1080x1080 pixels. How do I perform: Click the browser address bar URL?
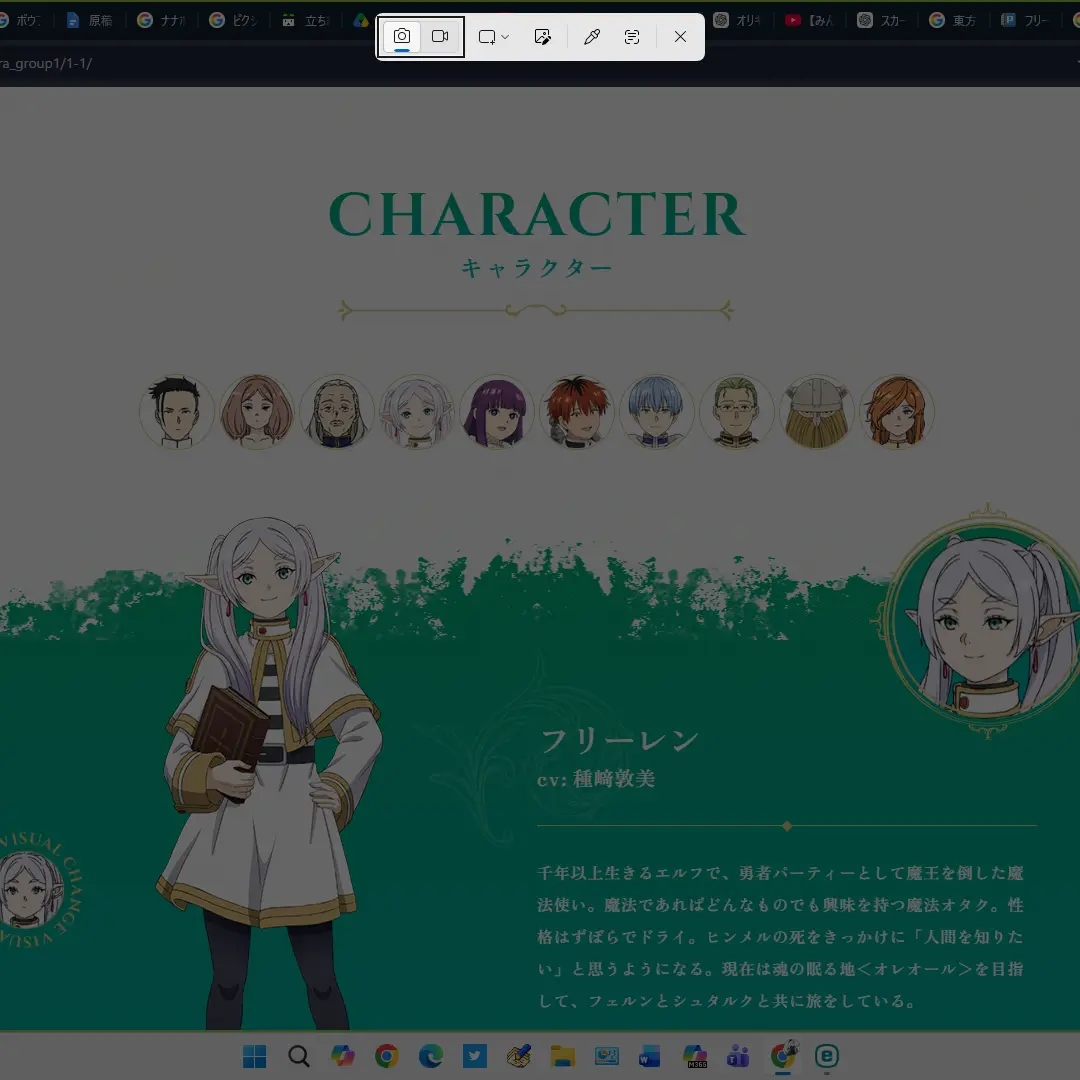(x=46, y=63)
